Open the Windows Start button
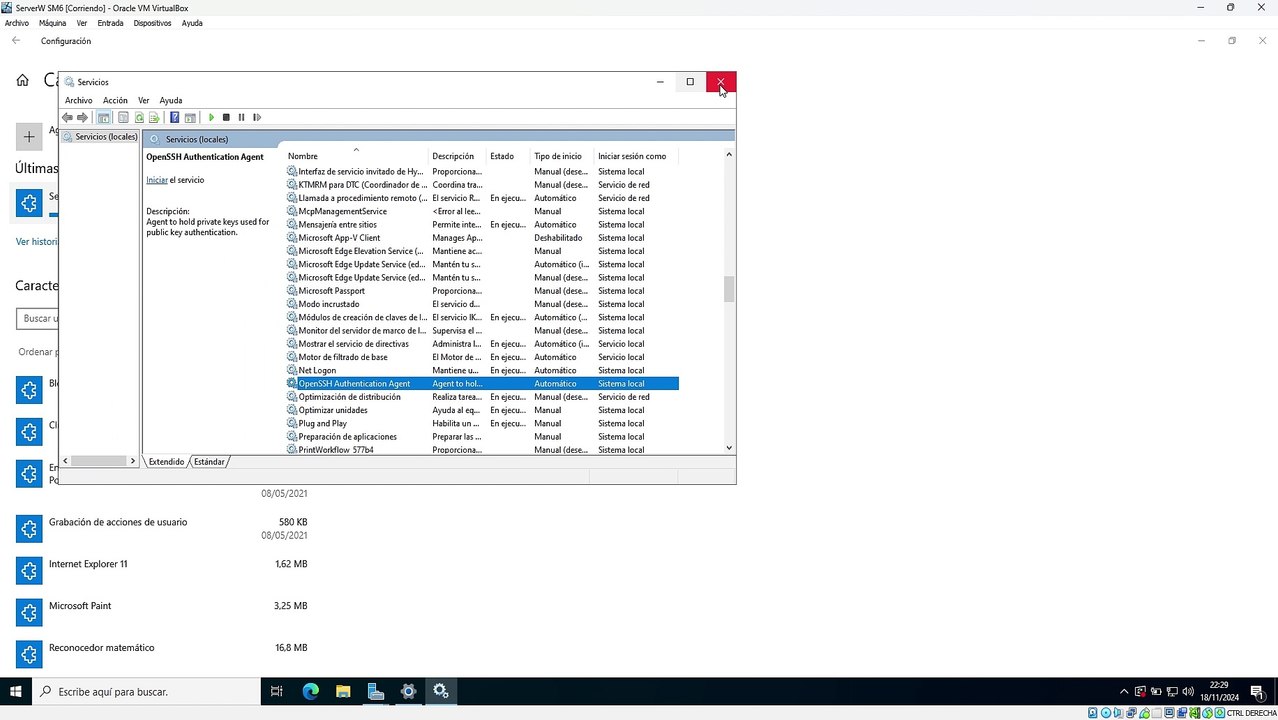The image size is (1278, 720). pyautogui.click(x=15, y=691)
